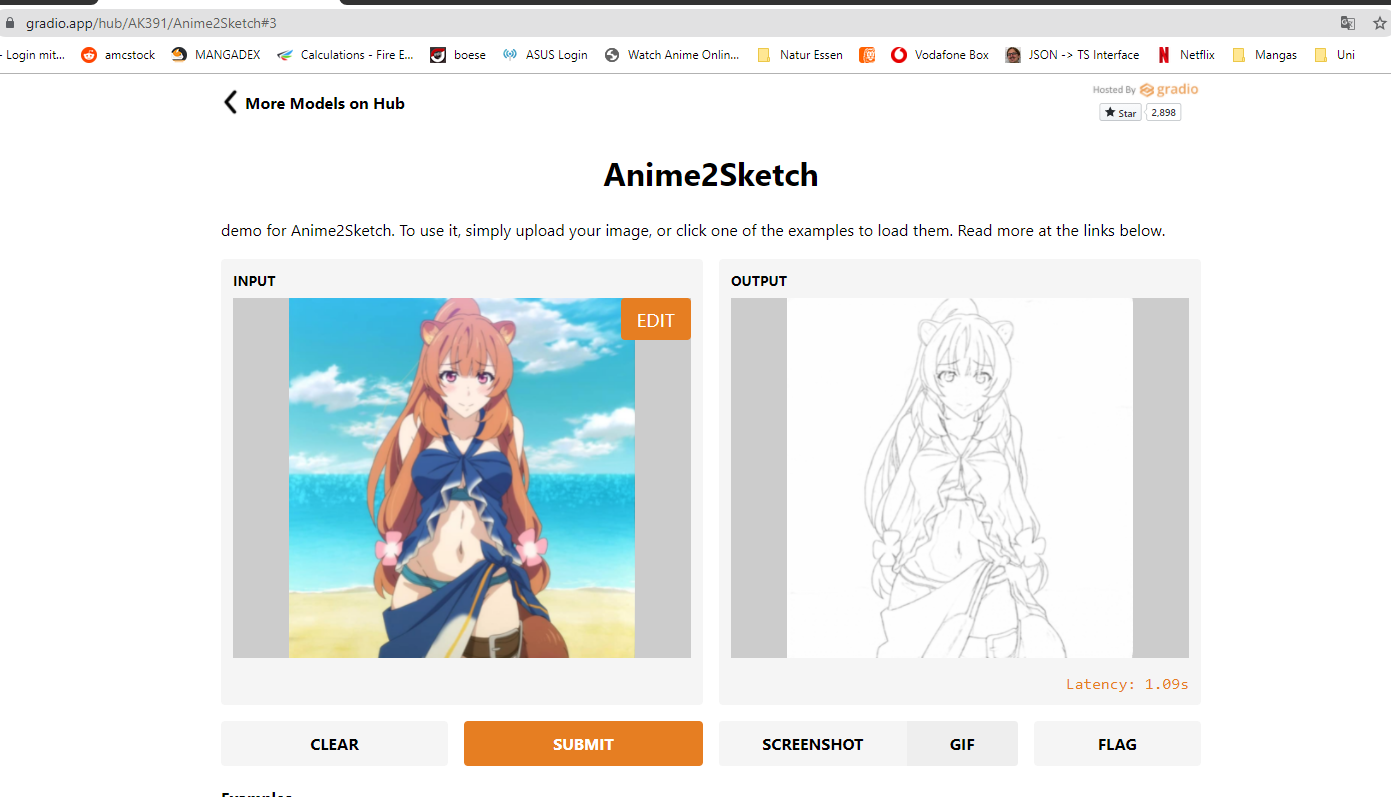Click the INPUT panel label
The width and height of the screenshot is (1391, 797).
(x=254, y=281)
